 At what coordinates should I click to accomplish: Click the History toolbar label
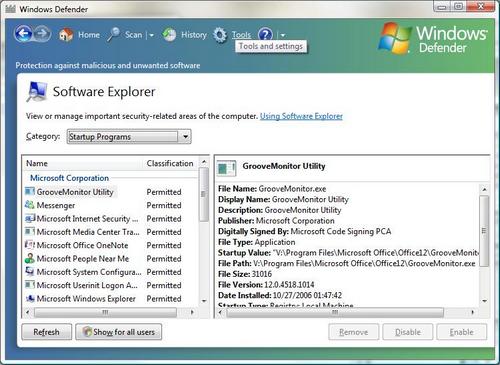[194, 35]
